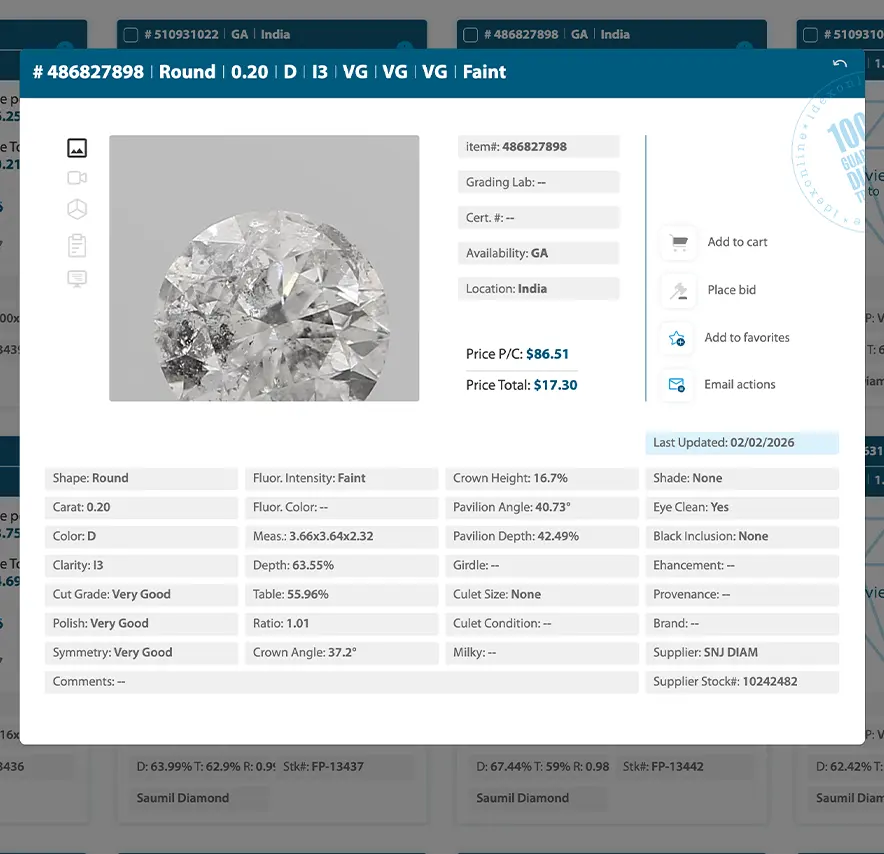Select the monitor presentation icon in the sidebar
Image resolution: width=884 pixels, height=854 pixels.
pos(78,278)
